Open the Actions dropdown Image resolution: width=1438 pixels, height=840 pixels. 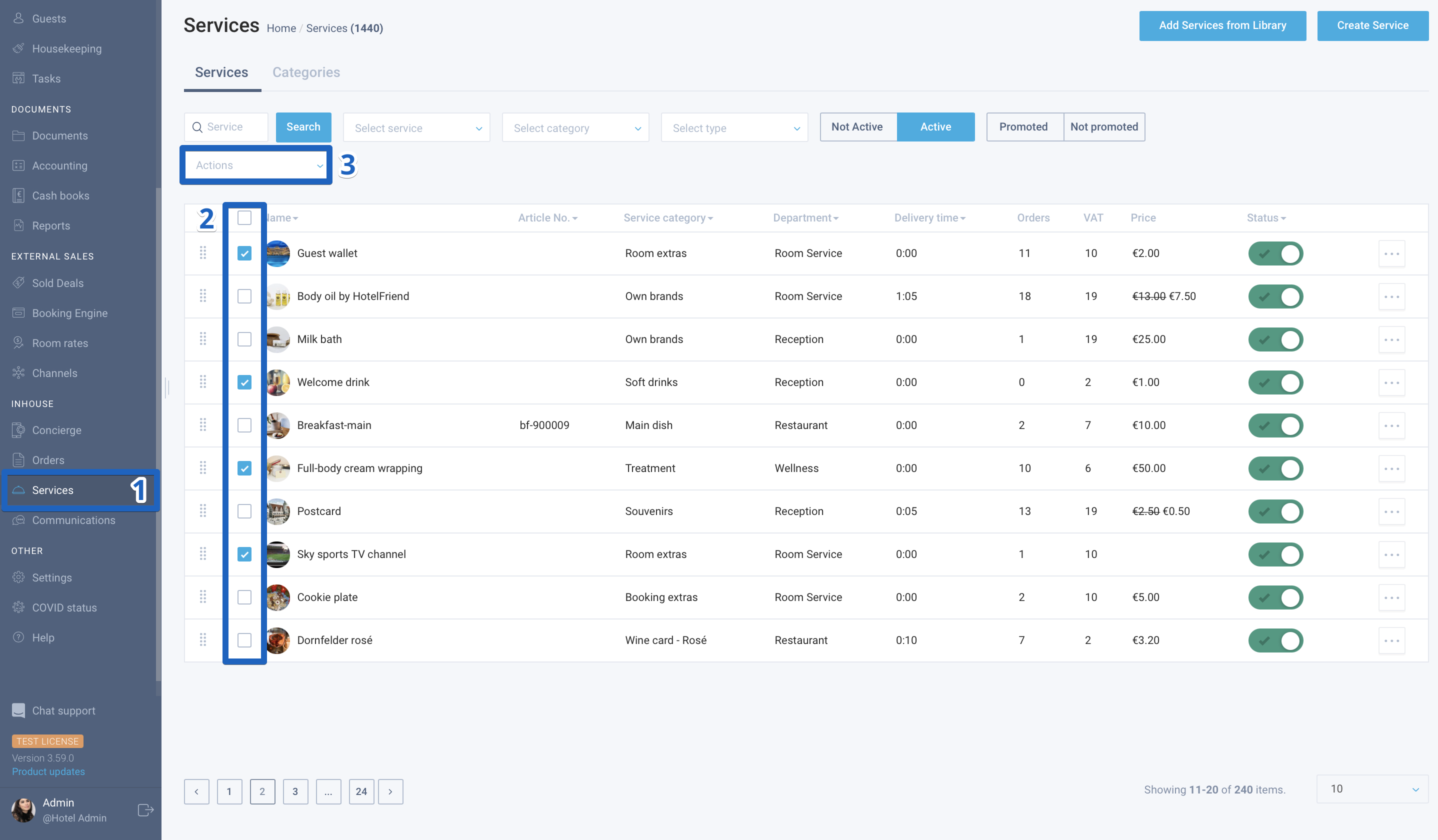(x=255, y=165)
